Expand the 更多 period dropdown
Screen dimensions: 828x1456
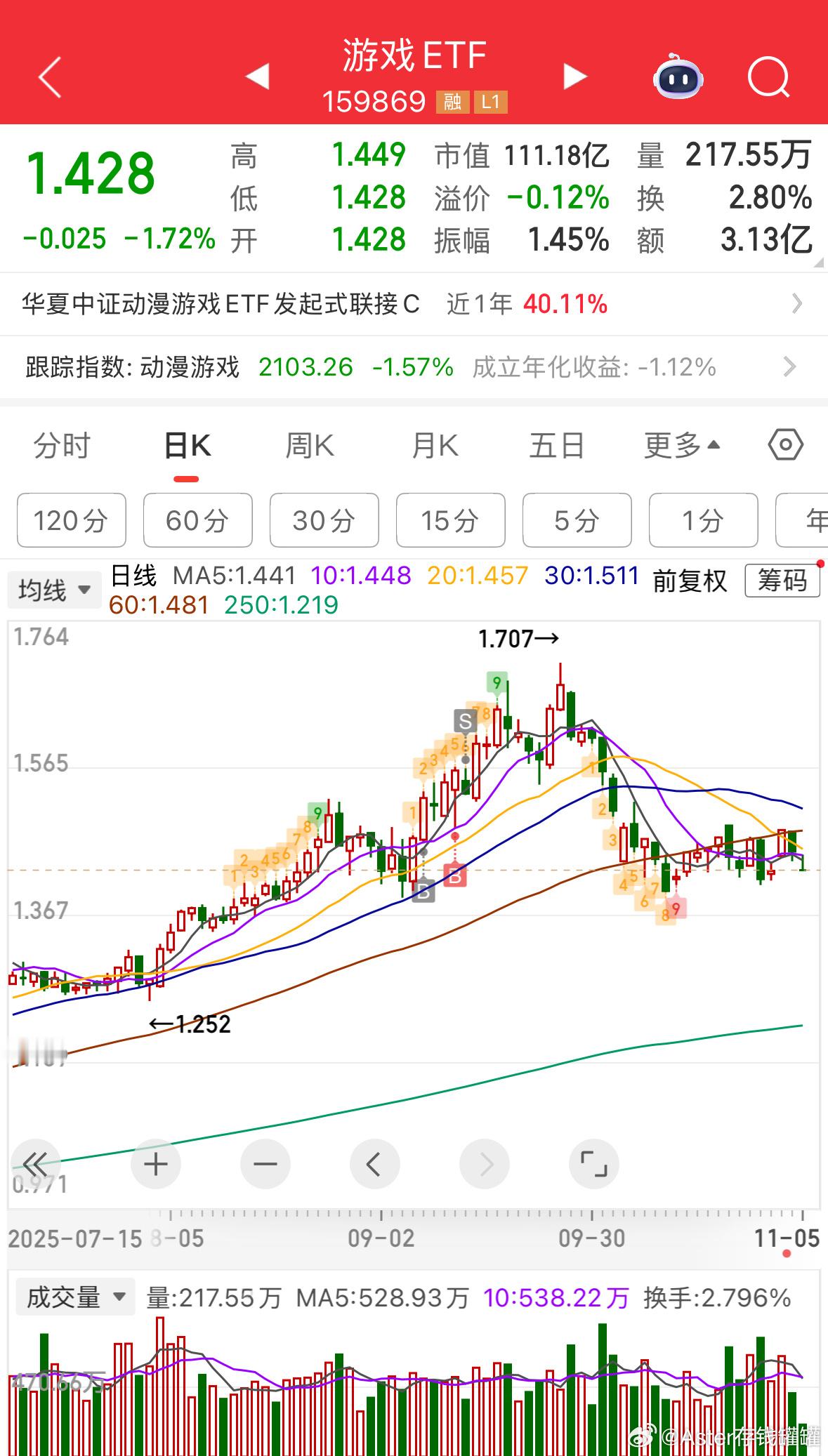(x=683, y=445)
